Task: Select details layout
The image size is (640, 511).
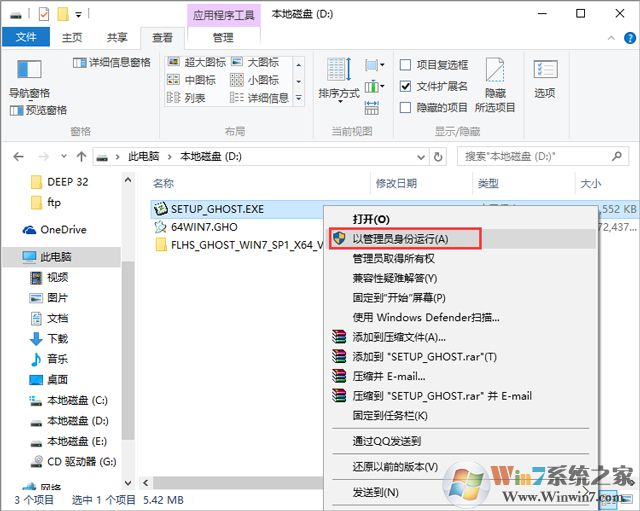Action: click(x=260, y=98)
